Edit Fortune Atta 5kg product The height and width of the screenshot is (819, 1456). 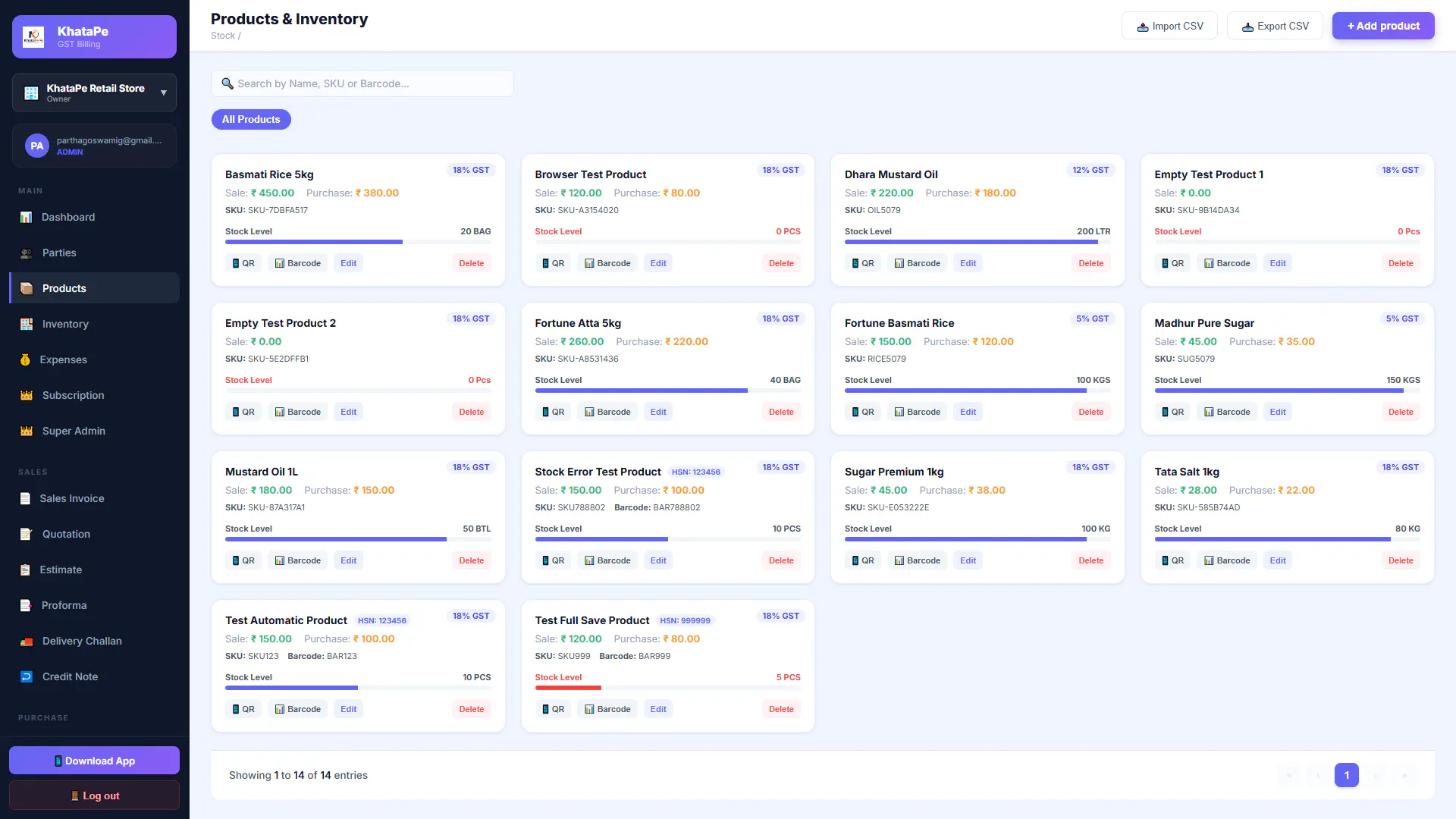tap(658, 412)
